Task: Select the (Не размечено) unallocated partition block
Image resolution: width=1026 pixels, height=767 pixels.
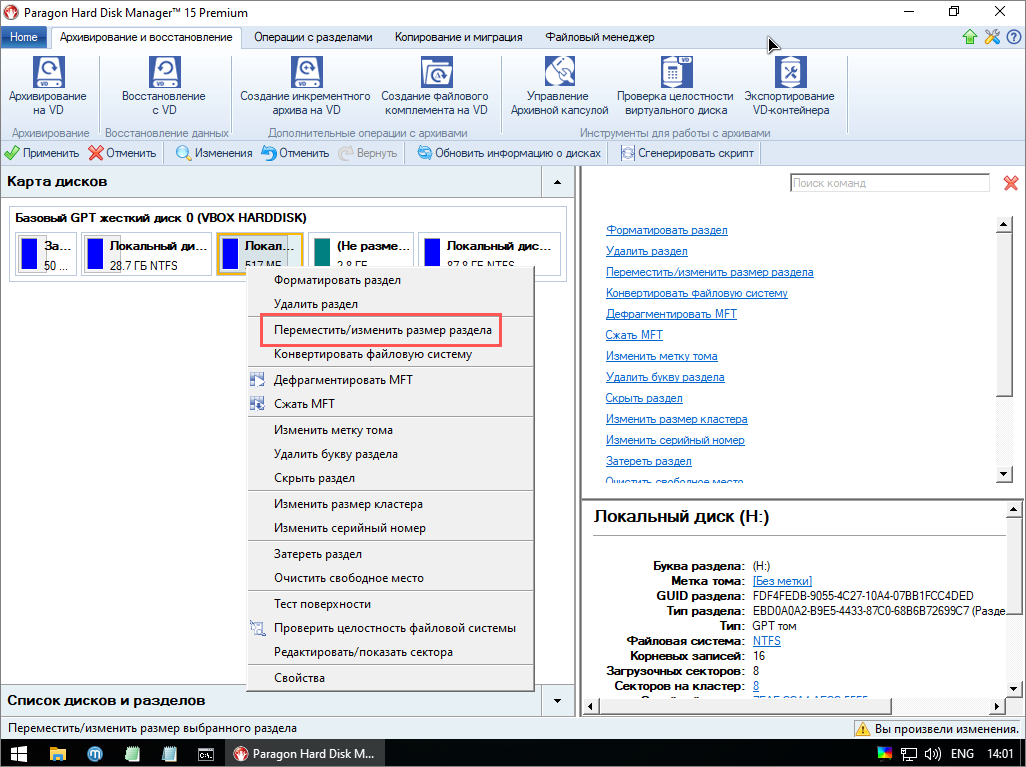Action: pos(361,249)
